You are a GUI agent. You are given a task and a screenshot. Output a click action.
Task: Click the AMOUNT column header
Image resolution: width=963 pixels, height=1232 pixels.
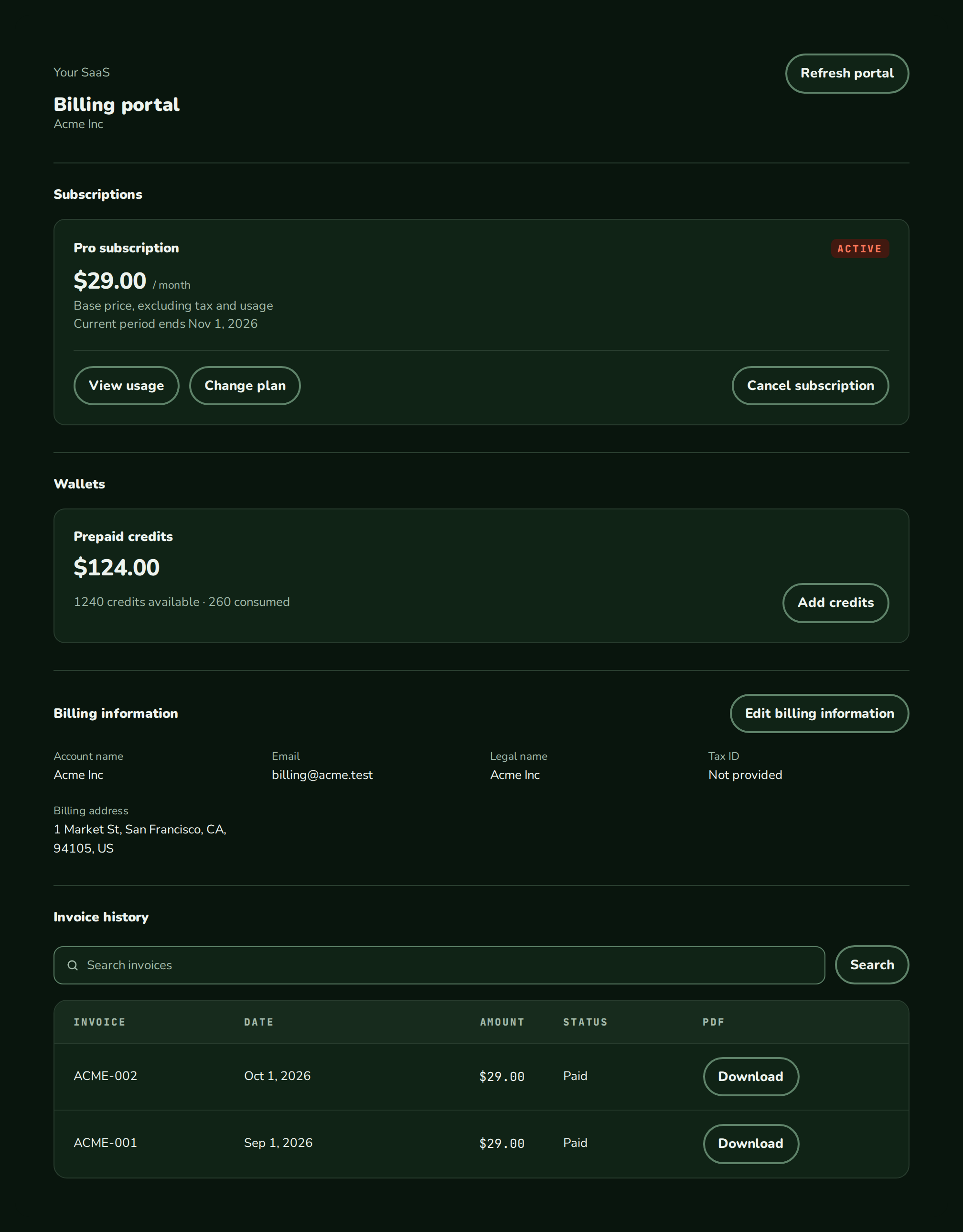pyautogui.click(x=502, y=1022)
